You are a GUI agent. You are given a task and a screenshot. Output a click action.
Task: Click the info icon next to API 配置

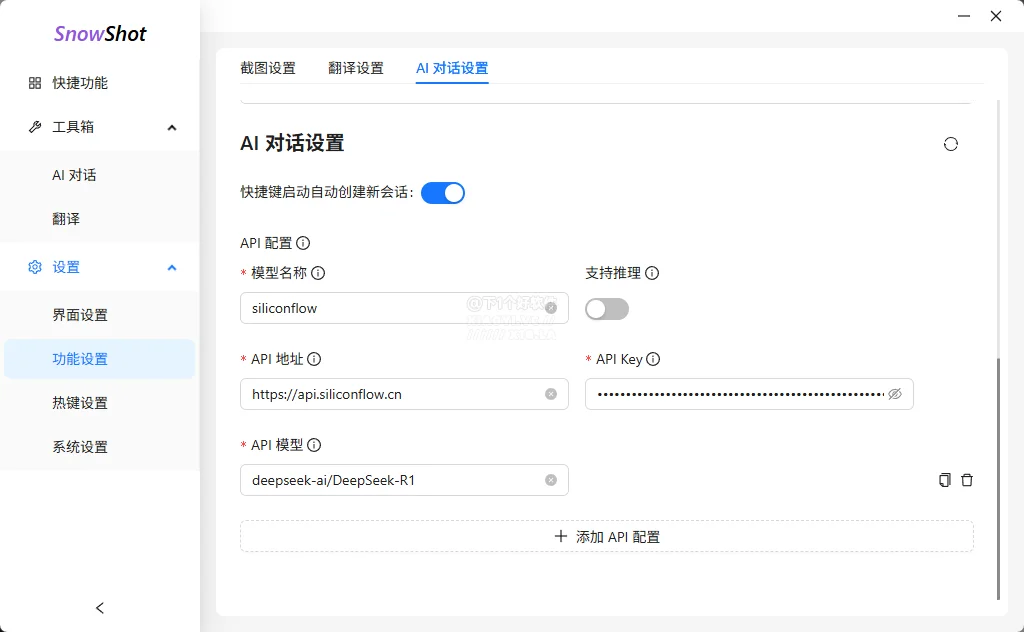point(303,243)
